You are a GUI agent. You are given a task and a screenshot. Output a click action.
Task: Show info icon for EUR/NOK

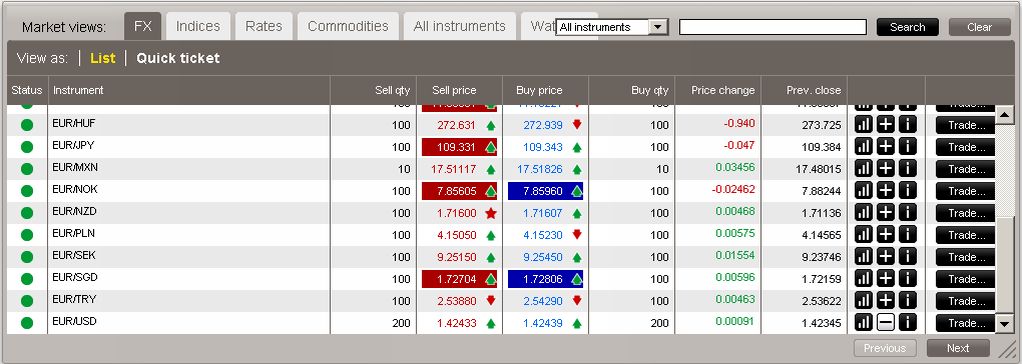(x=907, y=190)
